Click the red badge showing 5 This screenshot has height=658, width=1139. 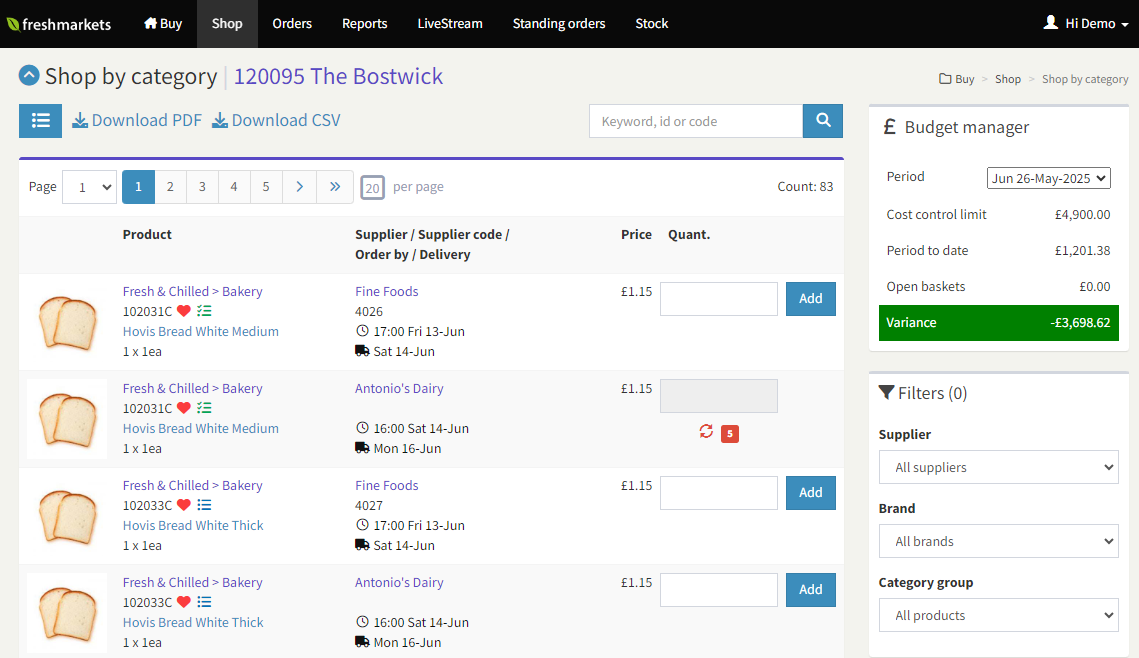pyautogui.click(x=730, y=434)
